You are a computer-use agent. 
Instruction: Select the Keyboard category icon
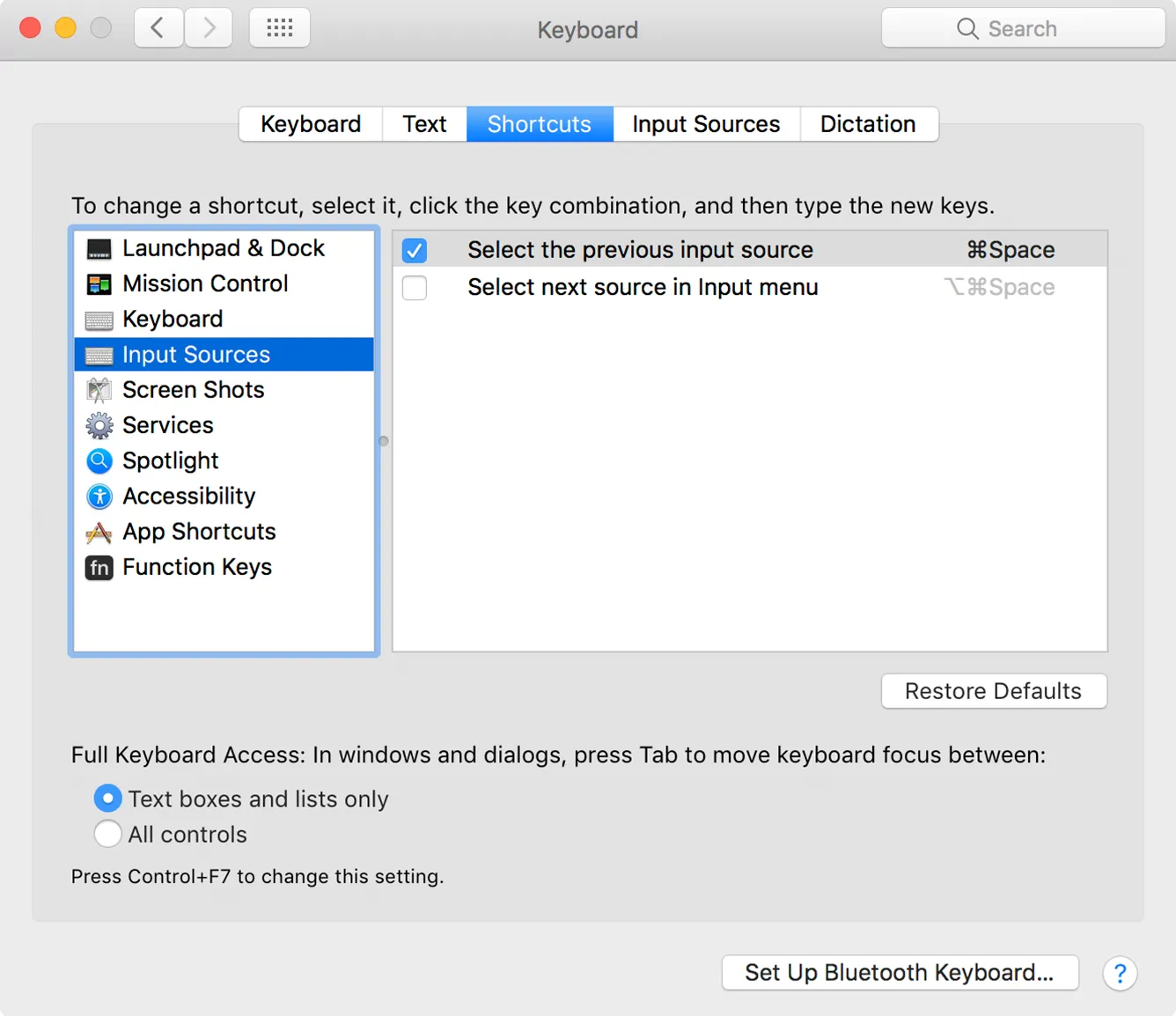[x=99, y=319]
